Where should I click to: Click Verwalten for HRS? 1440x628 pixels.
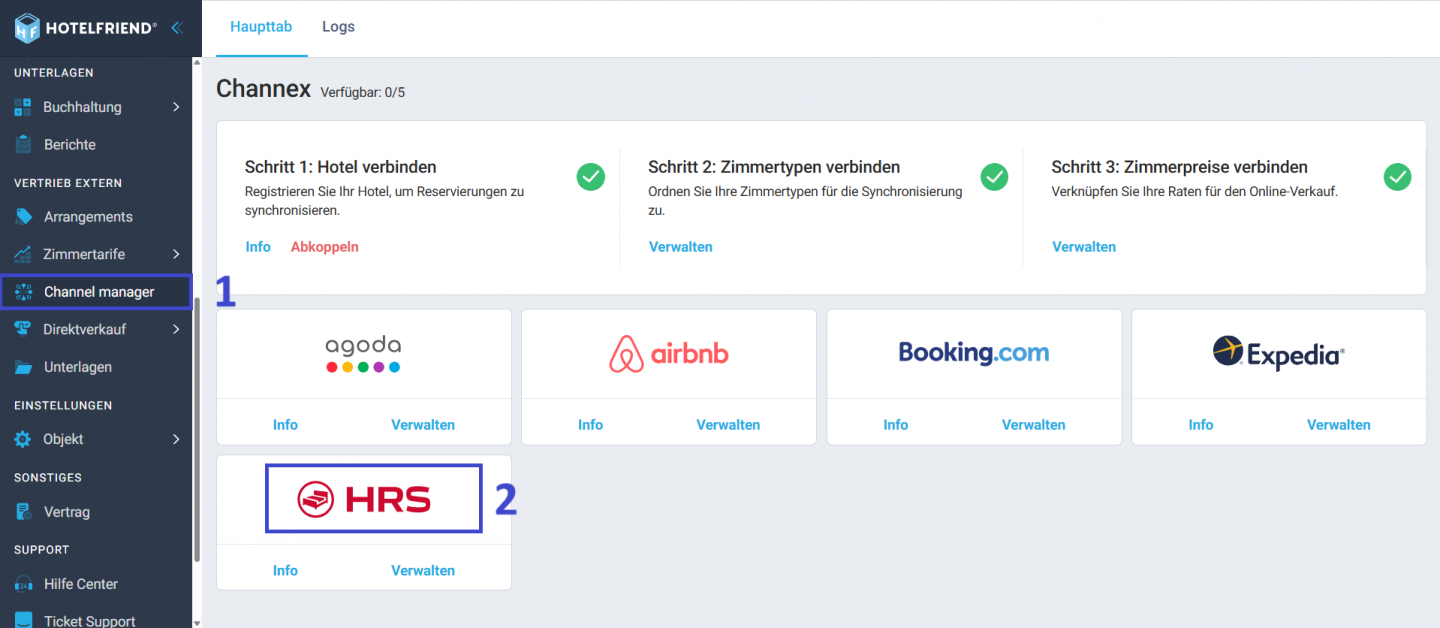[423, 571]
